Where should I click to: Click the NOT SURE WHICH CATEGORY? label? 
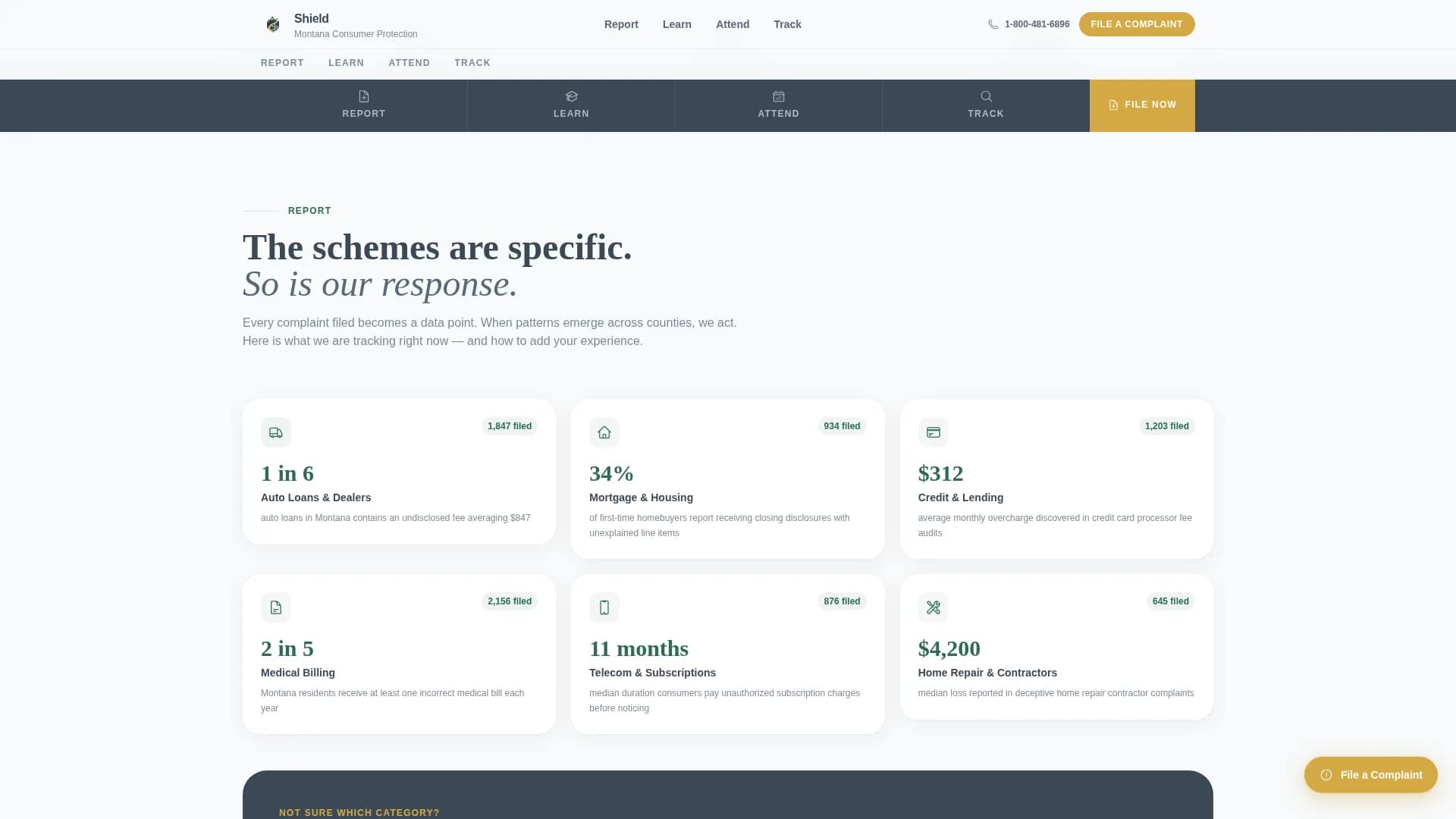tap(359, 813)
